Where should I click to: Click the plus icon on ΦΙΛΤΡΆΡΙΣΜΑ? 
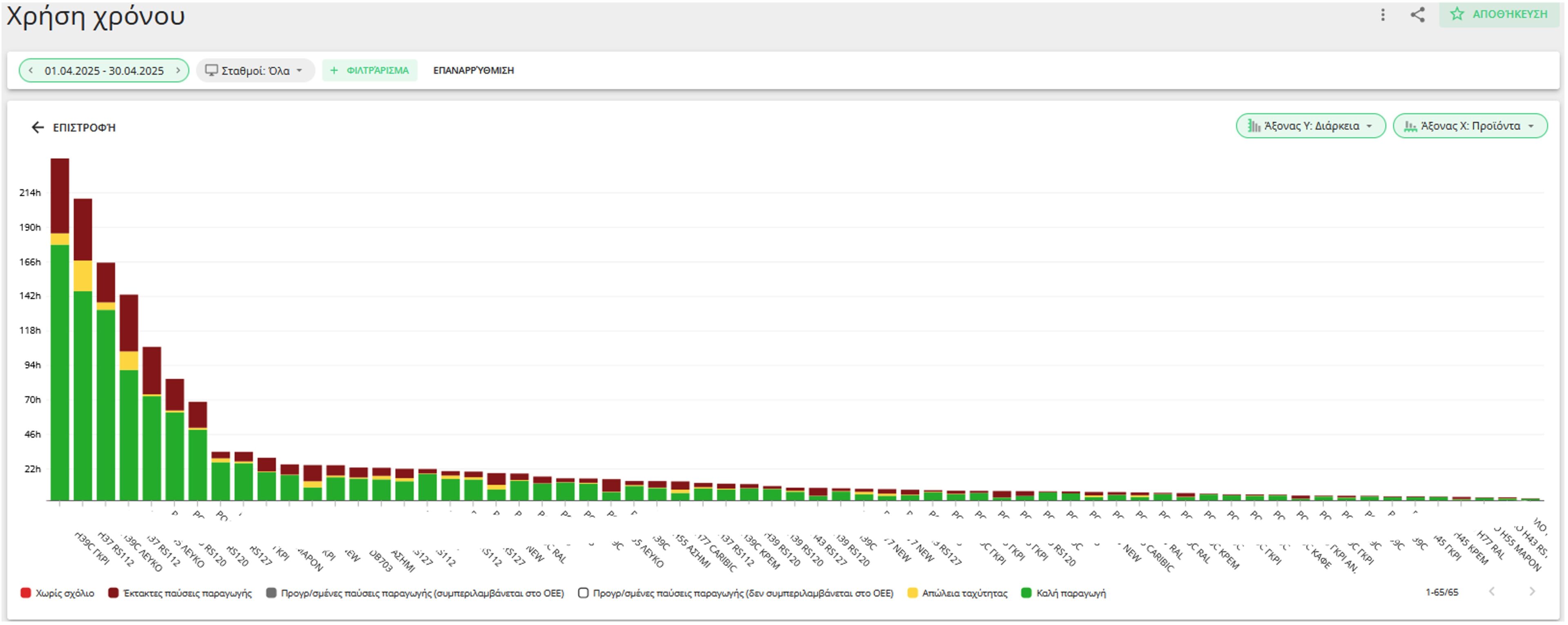pyautogui.click(x=334, y=70)
